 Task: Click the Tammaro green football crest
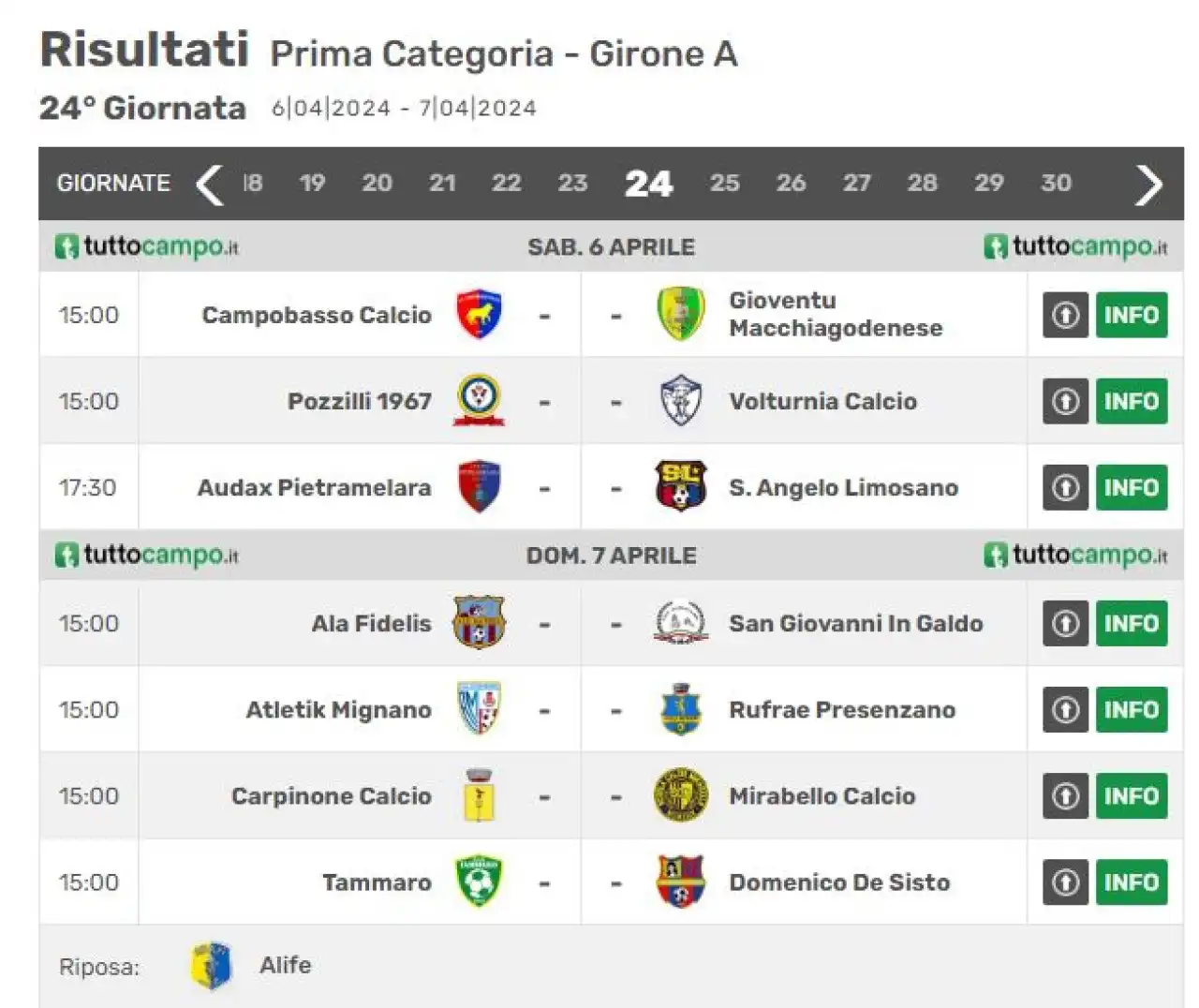pos(479,882)
